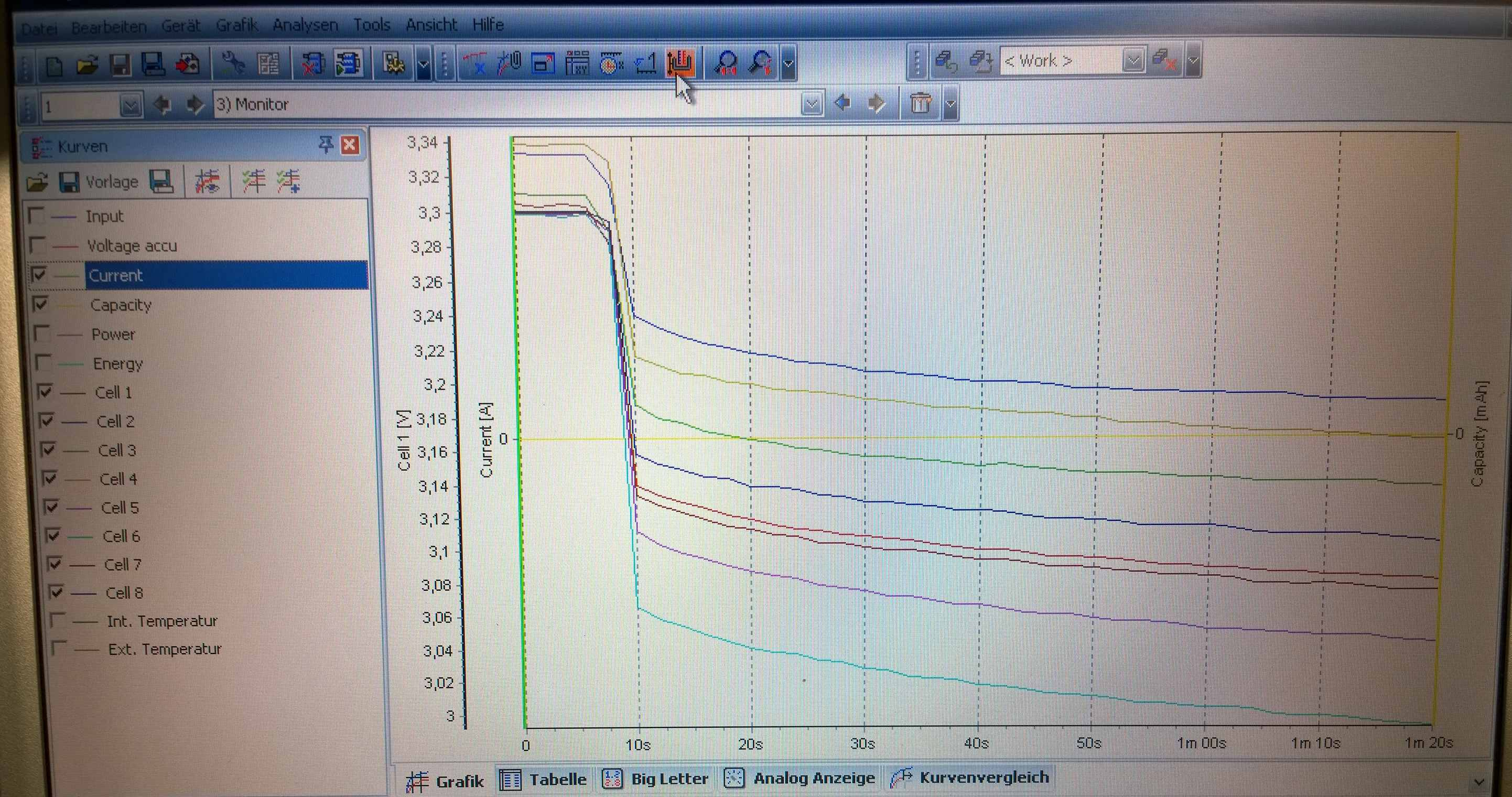Open the Analysen menu

click(x=305, y=25)
